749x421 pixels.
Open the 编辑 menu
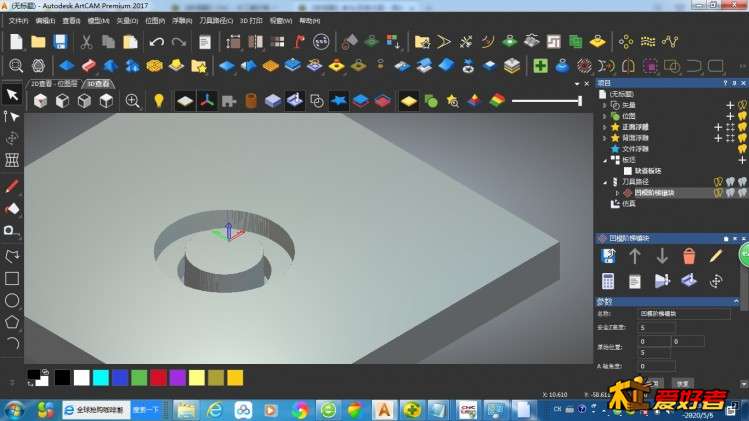click(45, 21)
